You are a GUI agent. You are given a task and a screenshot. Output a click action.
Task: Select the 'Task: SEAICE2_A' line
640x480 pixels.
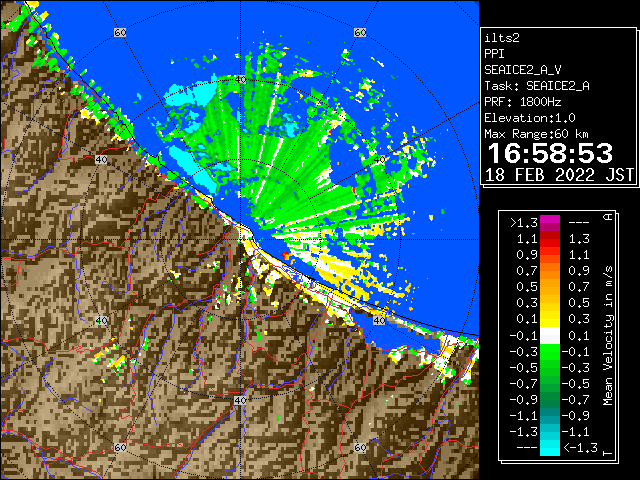coord(537,86)
